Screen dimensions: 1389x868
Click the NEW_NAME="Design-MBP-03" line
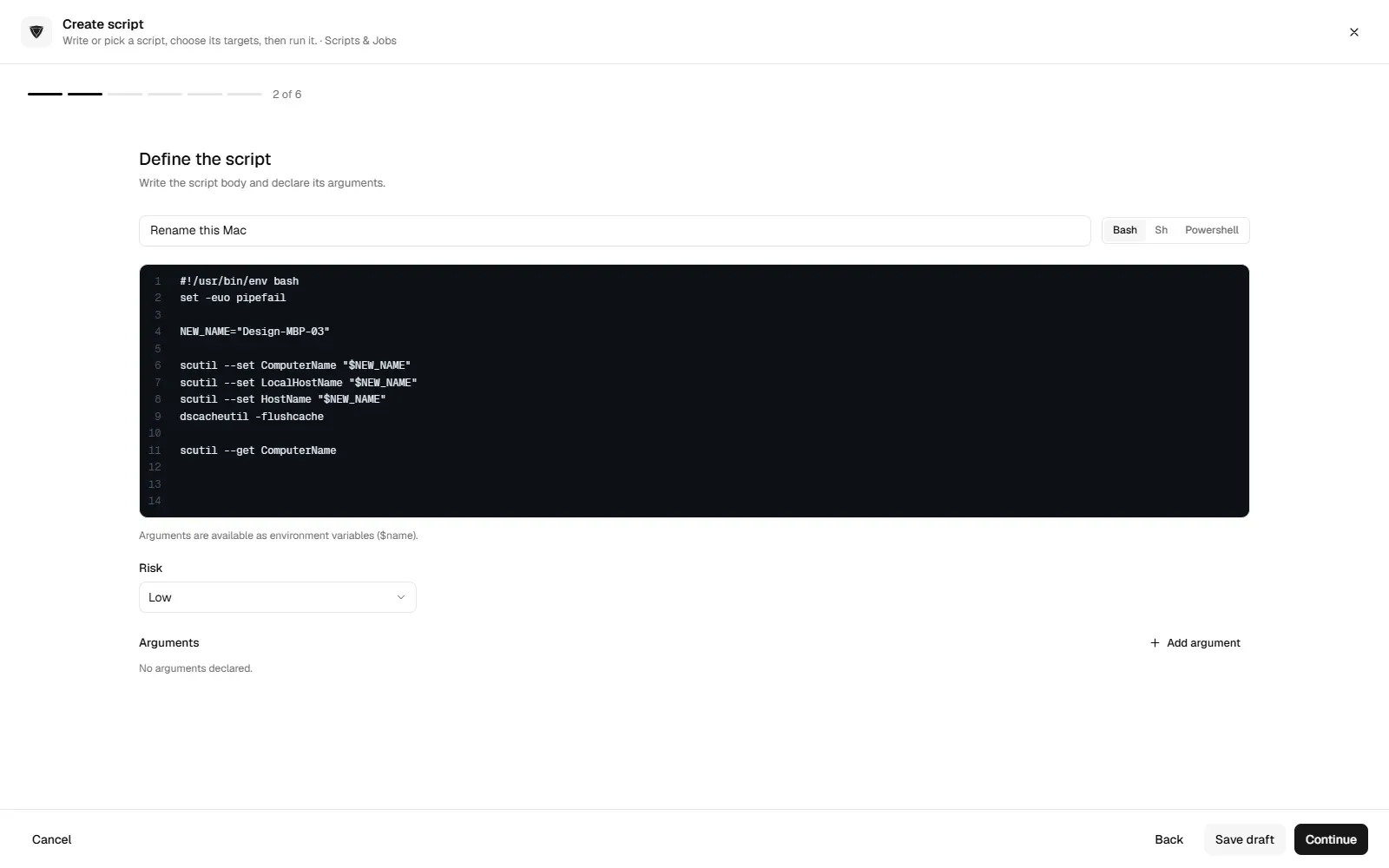(254, 332)
